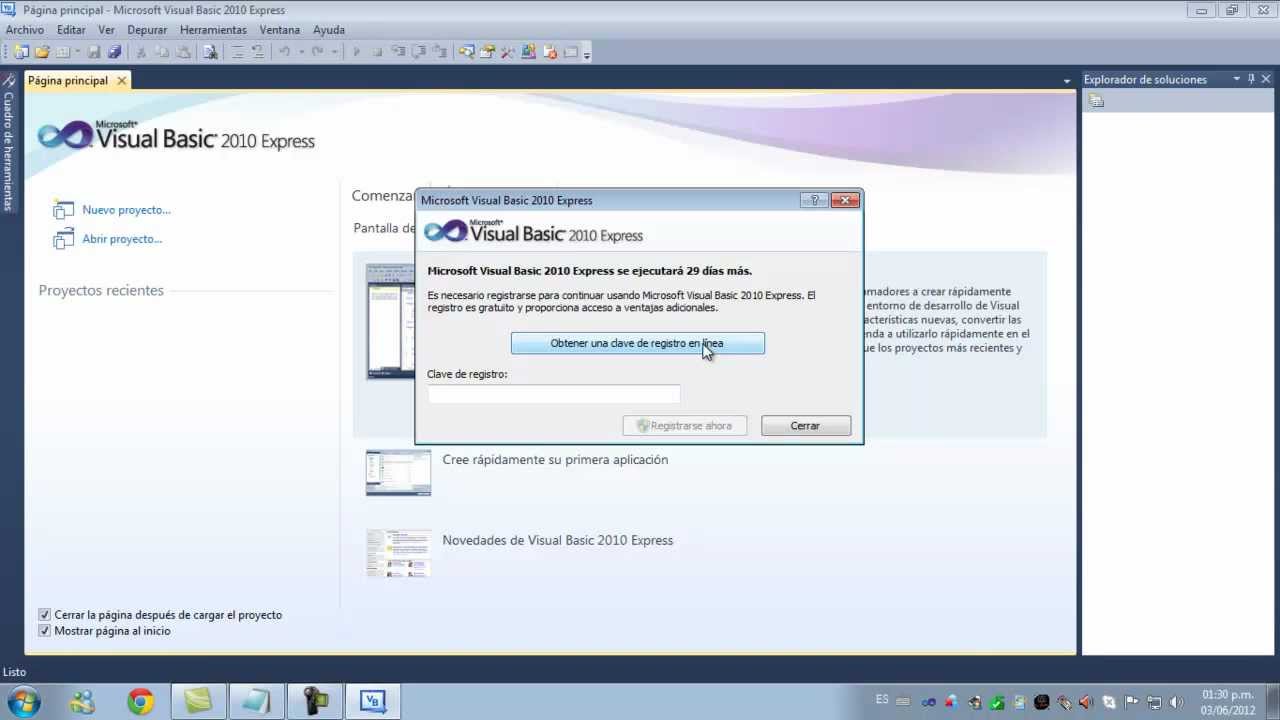Screen dimensions: 1280x720
Task: Expand the Undo history dropdown arrow
Action: pos(301,51)
